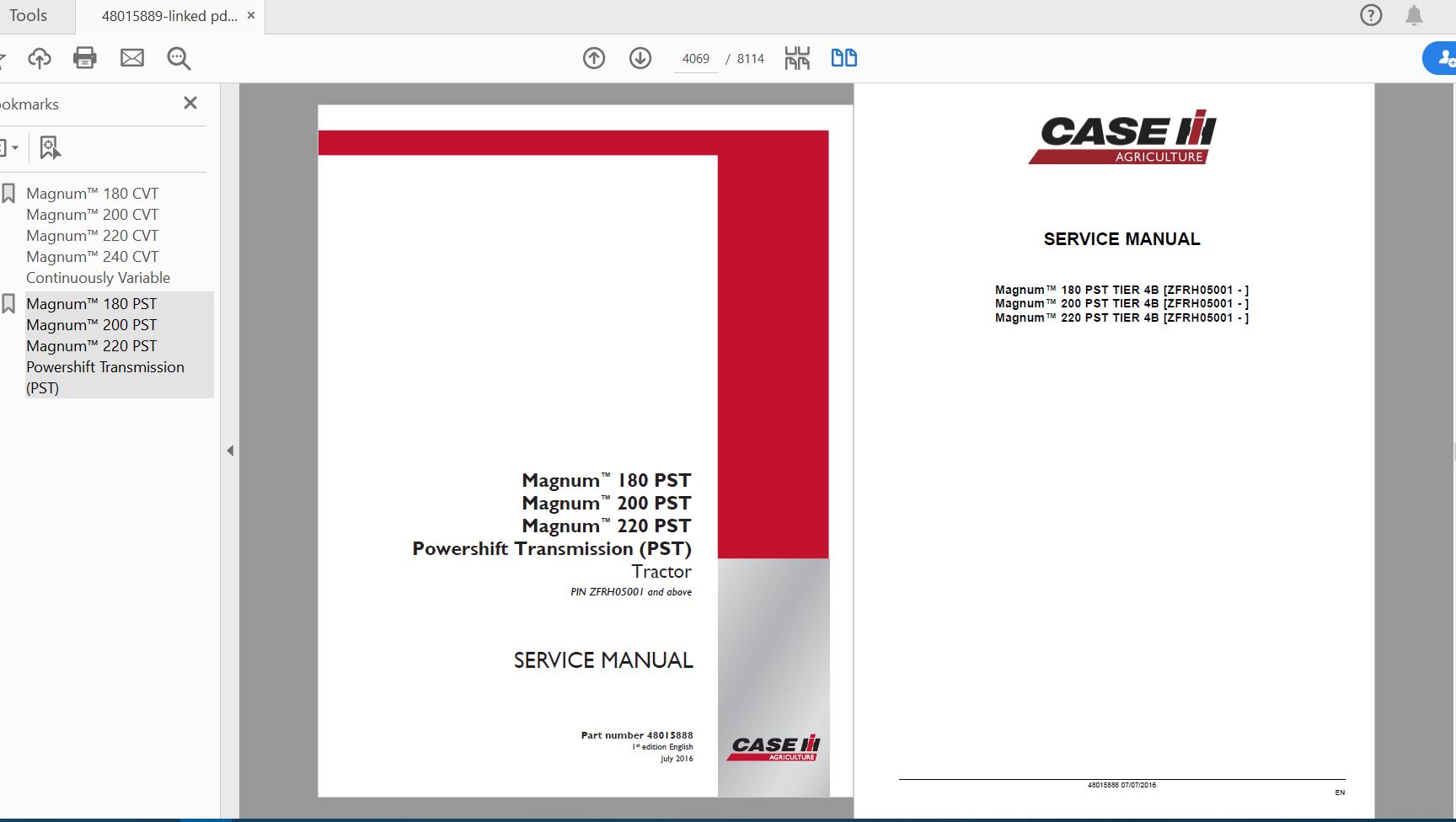Screen dimensions: 1456x822
Task: Print the document using the printer icon
Action: click(x=85, y=58)
